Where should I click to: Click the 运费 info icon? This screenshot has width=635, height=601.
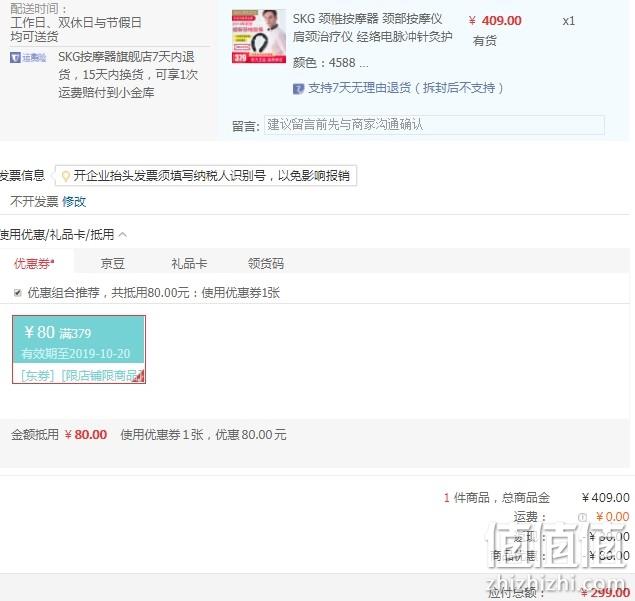point(582,517)
